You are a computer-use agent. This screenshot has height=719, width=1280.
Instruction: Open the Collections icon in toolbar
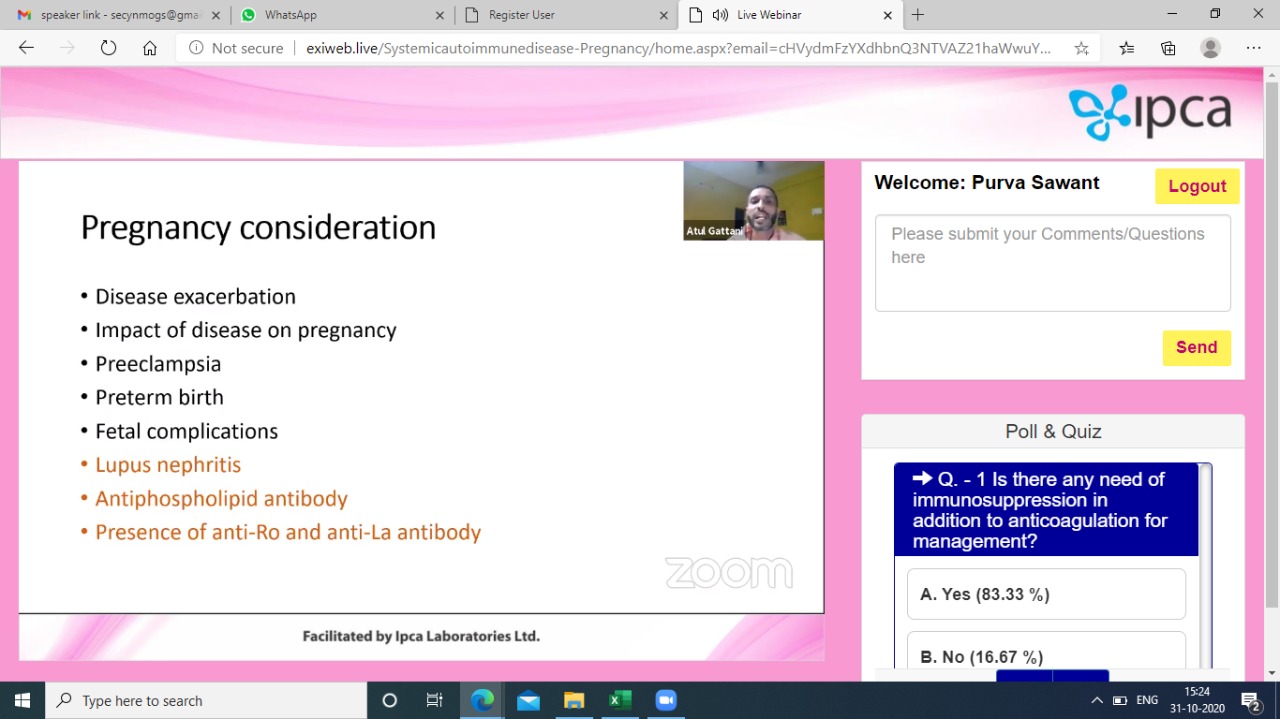pos(1168,48)
